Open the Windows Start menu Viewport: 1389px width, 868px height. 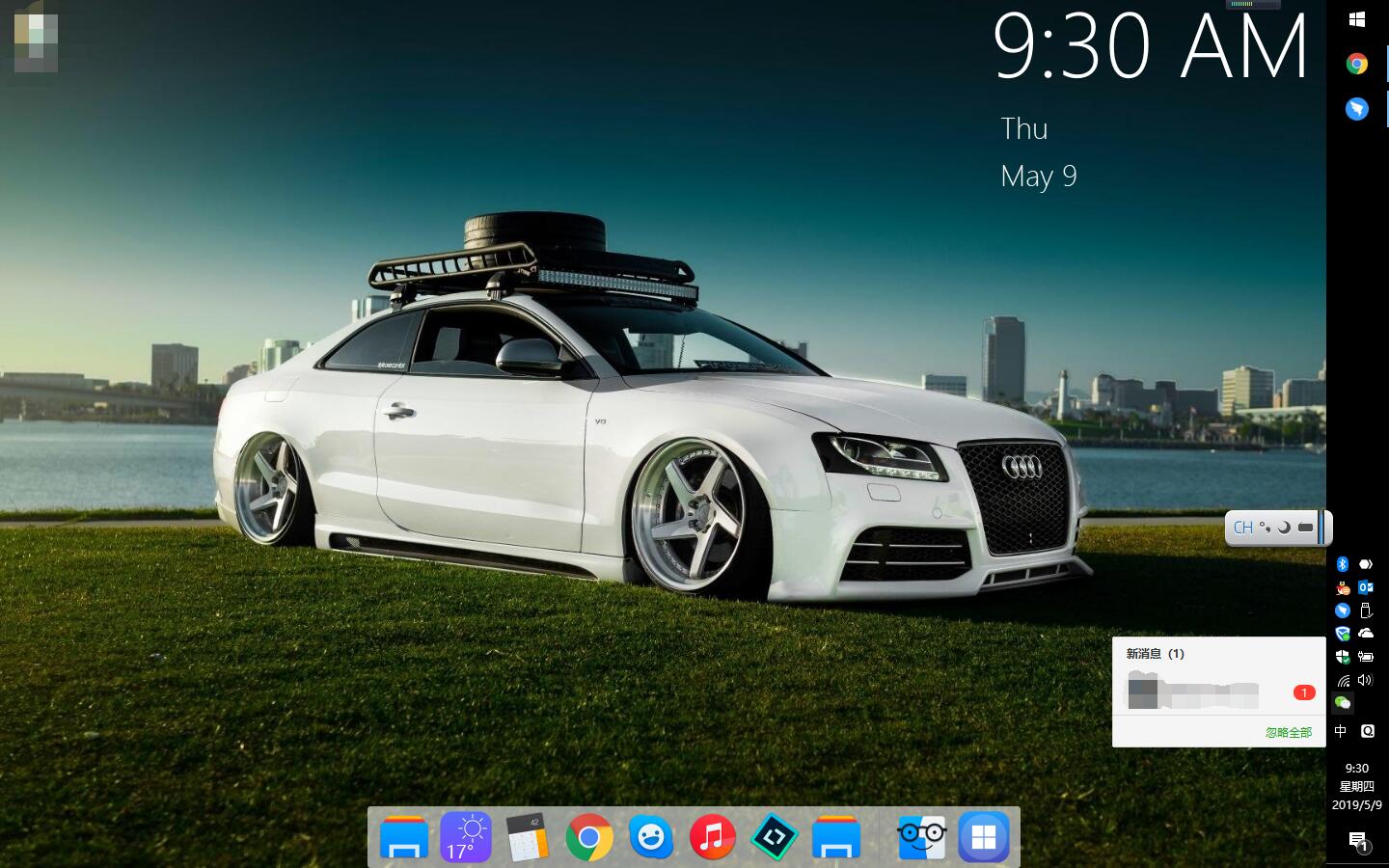(1357, 19)
